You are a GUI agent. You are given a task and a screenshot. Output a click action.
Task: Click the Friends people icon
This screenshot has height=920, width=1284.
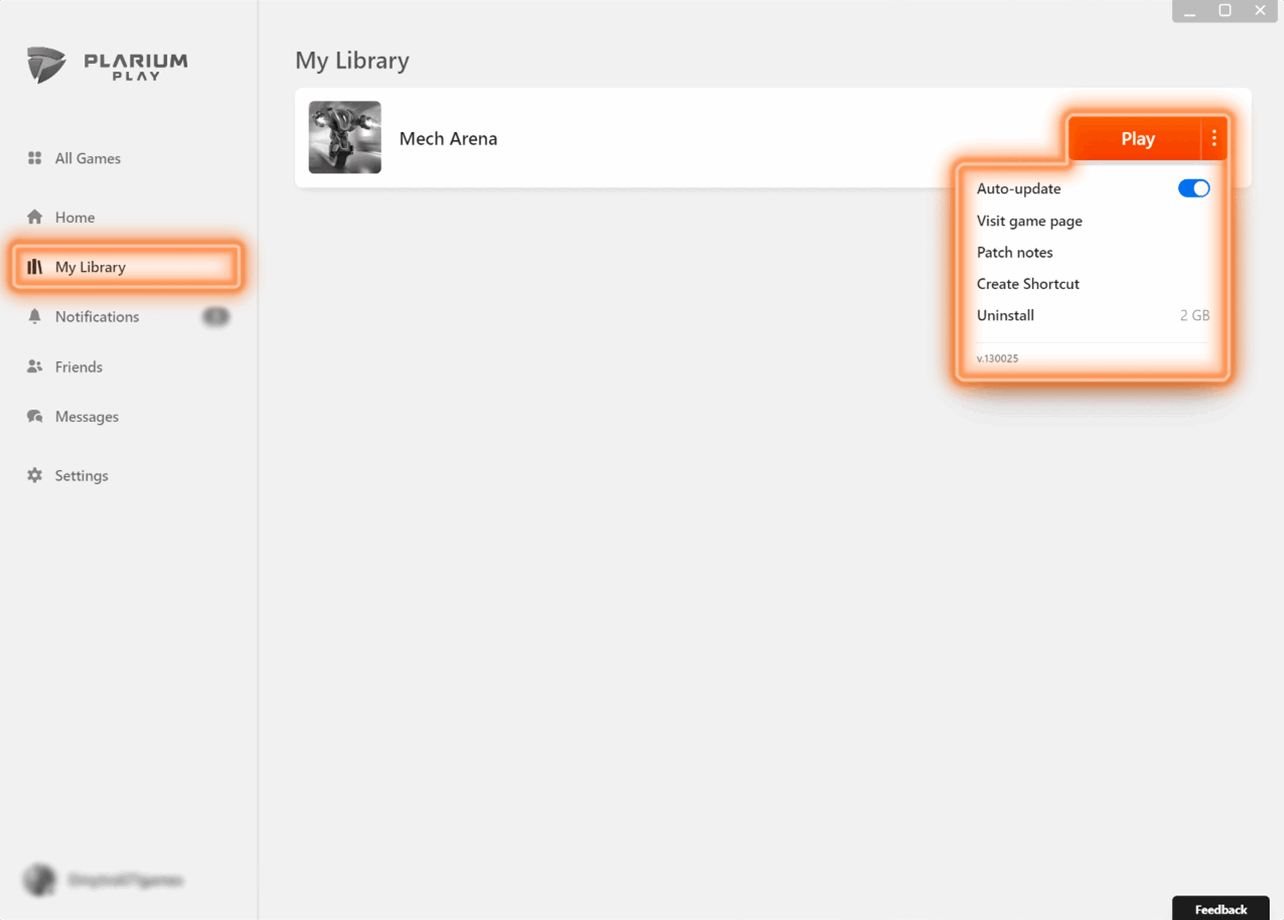click(35, 367)
